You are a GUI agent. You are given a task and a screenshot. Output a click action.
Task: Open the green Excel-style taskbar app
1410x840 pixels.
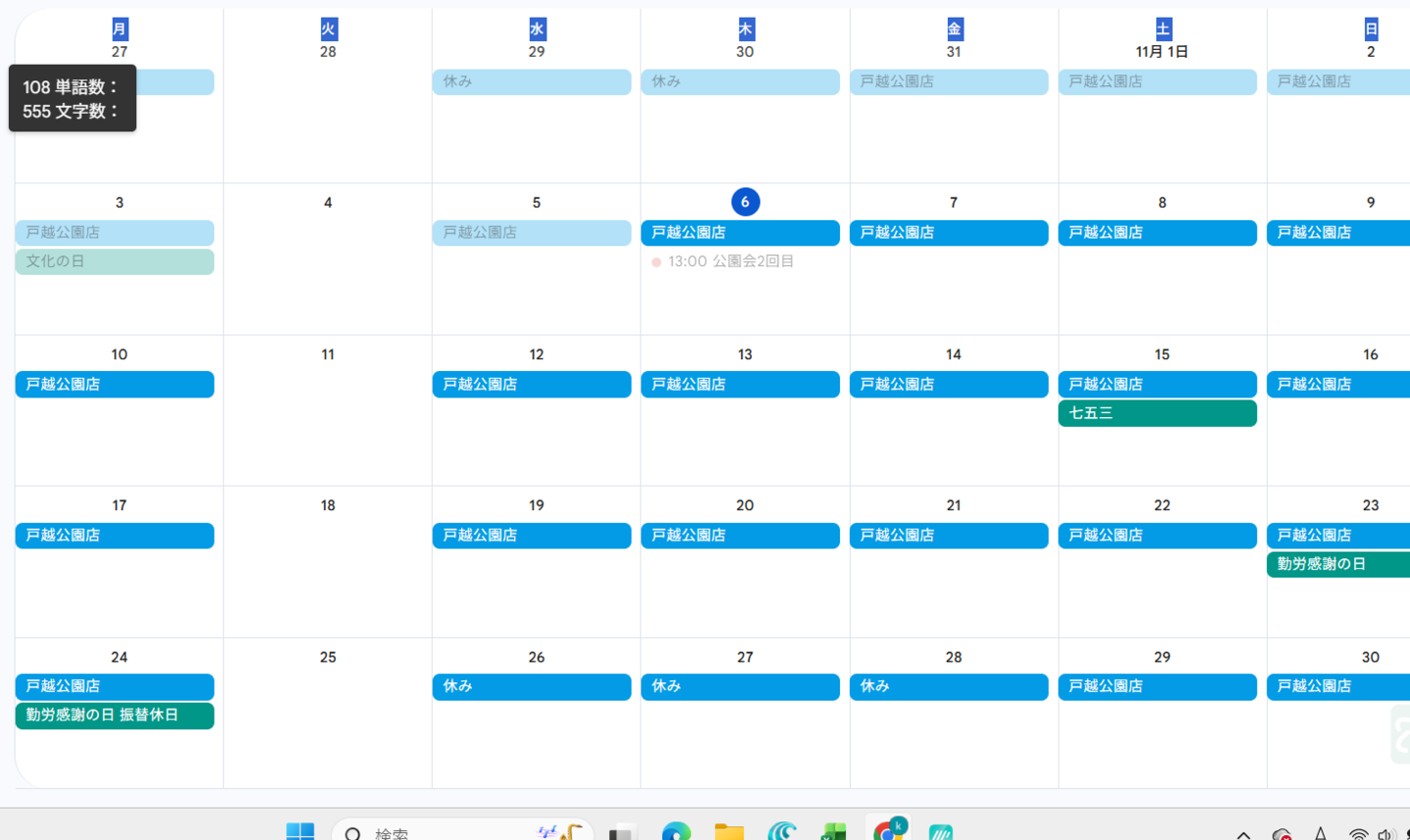(834, 831)
